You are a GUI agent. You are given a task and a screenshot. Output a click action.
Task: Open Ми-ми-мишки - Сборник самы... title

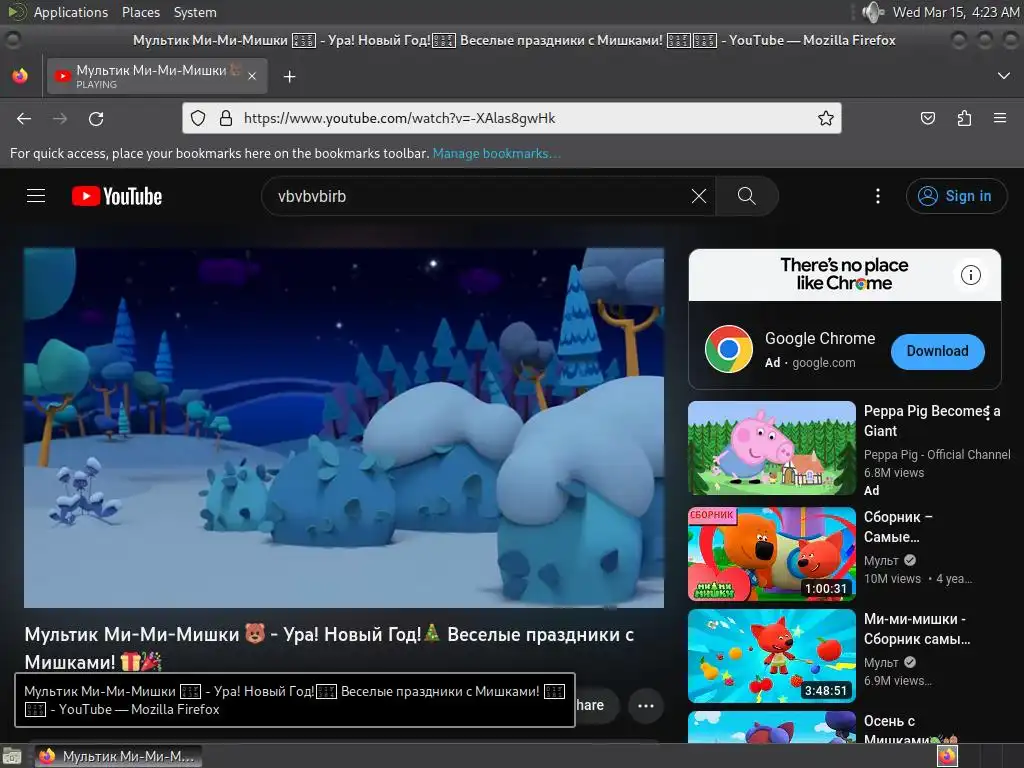click(x=917, y=629)
